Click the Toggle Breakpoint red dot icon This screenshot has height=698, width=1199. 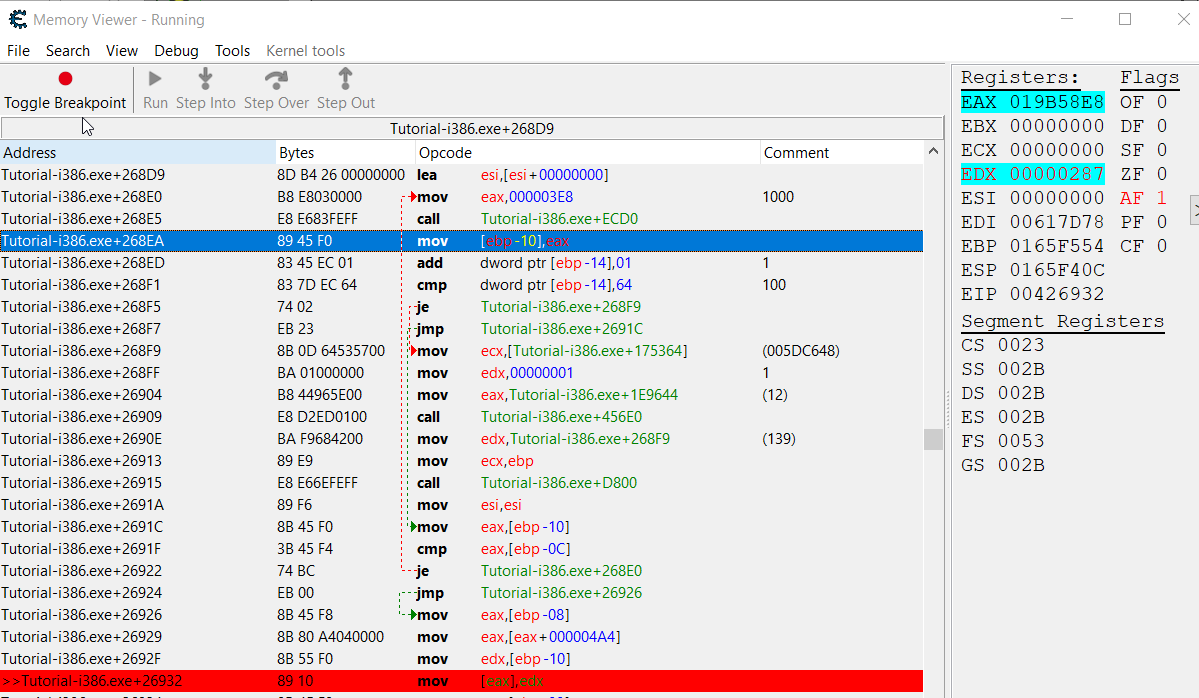click(x=64, y=78)
